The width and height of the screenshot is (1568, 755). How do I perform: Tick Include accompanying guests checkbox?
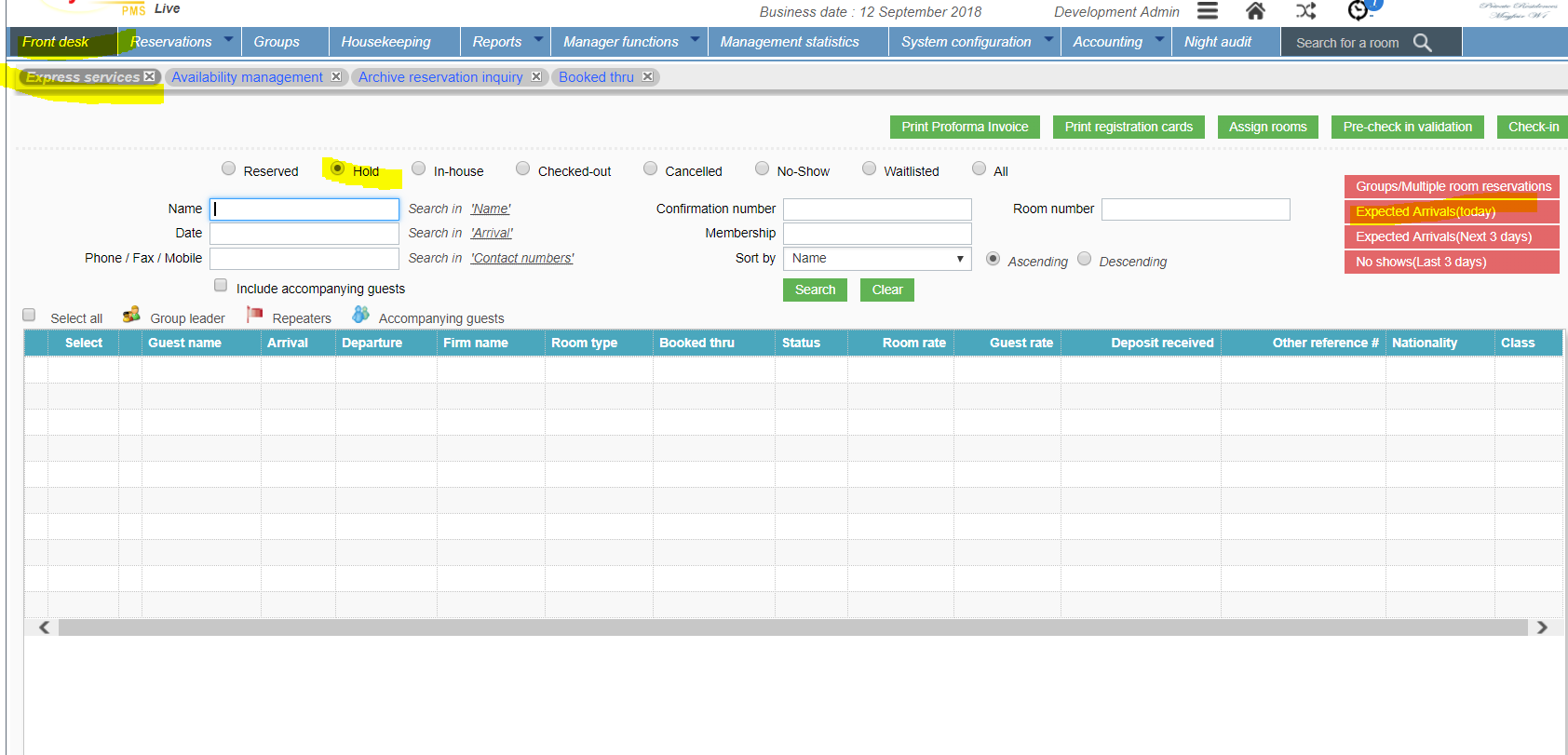(221, 285)
